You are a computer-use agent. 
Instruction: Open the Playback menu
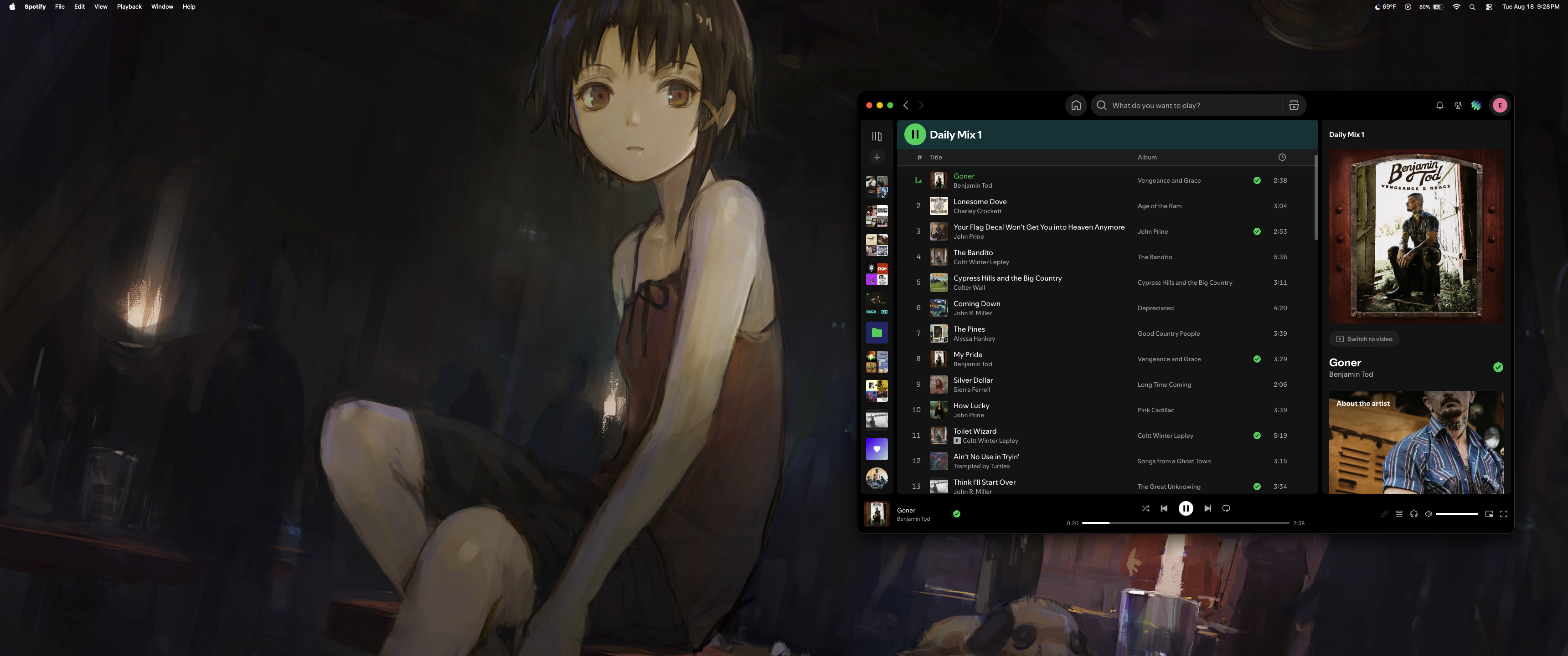[129, 7]
